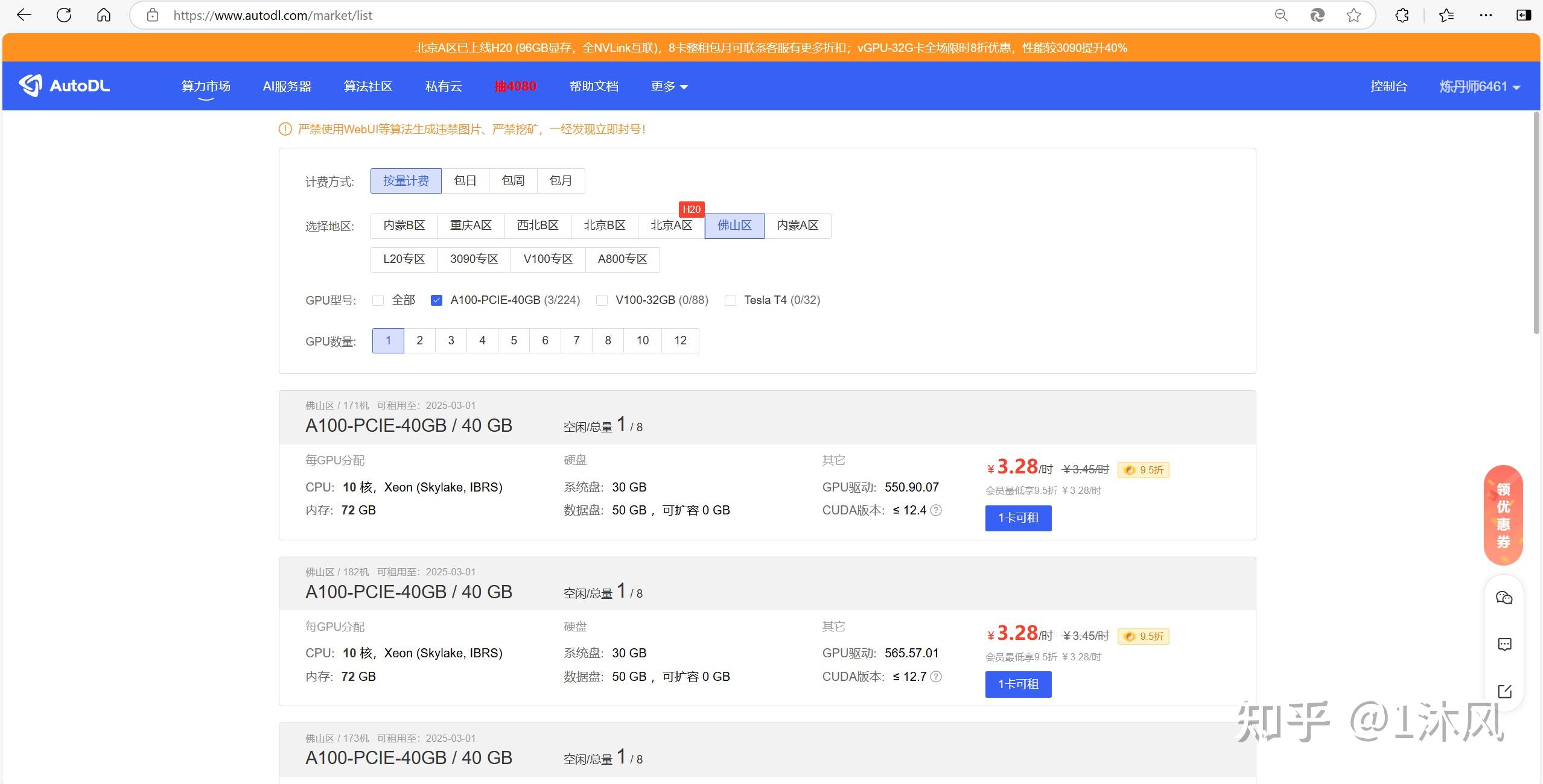Image resolution: width=1543 pixels, height=784 pixels.
Task: Open the CUDA version help question-mark icon
Action: (x=936, y=510)
